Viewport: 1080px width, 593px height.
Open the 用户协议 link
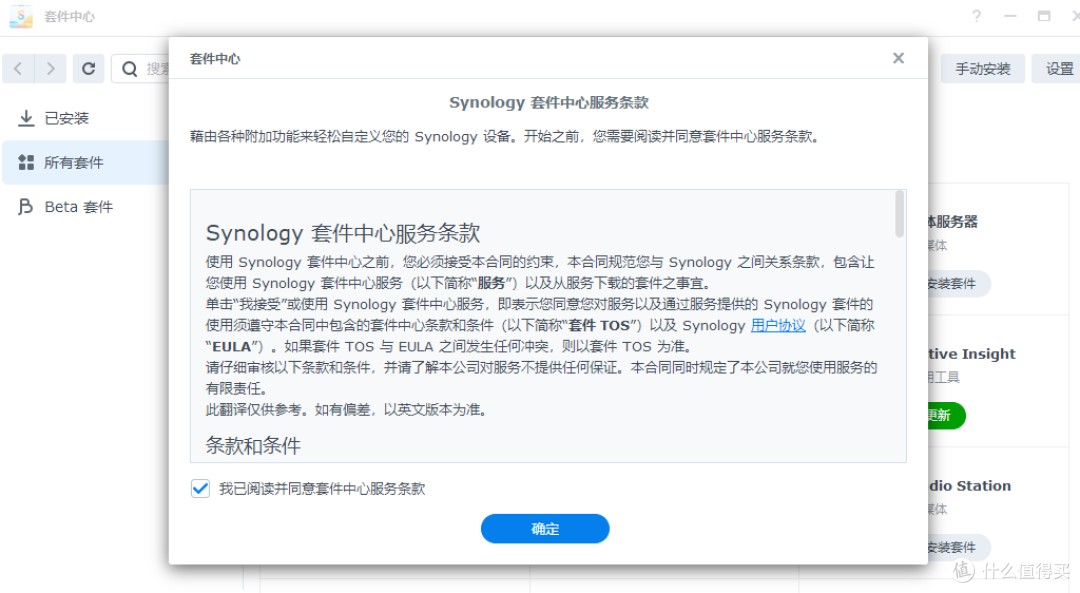click(x=778, y=325)
